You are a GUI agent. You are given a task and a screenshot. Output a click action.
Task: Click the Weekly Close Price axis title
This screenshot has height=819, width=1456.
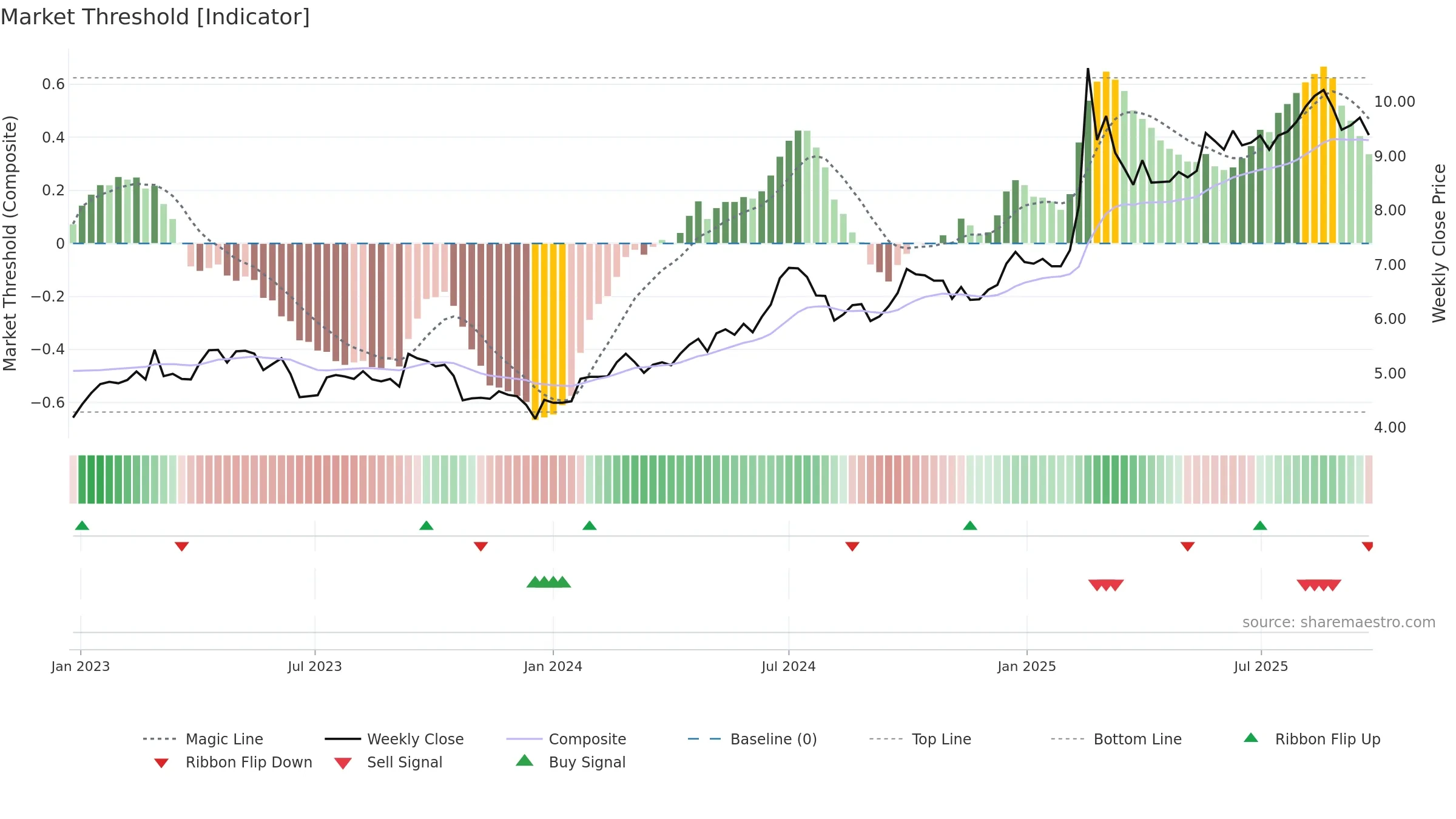click(1439, 243)
